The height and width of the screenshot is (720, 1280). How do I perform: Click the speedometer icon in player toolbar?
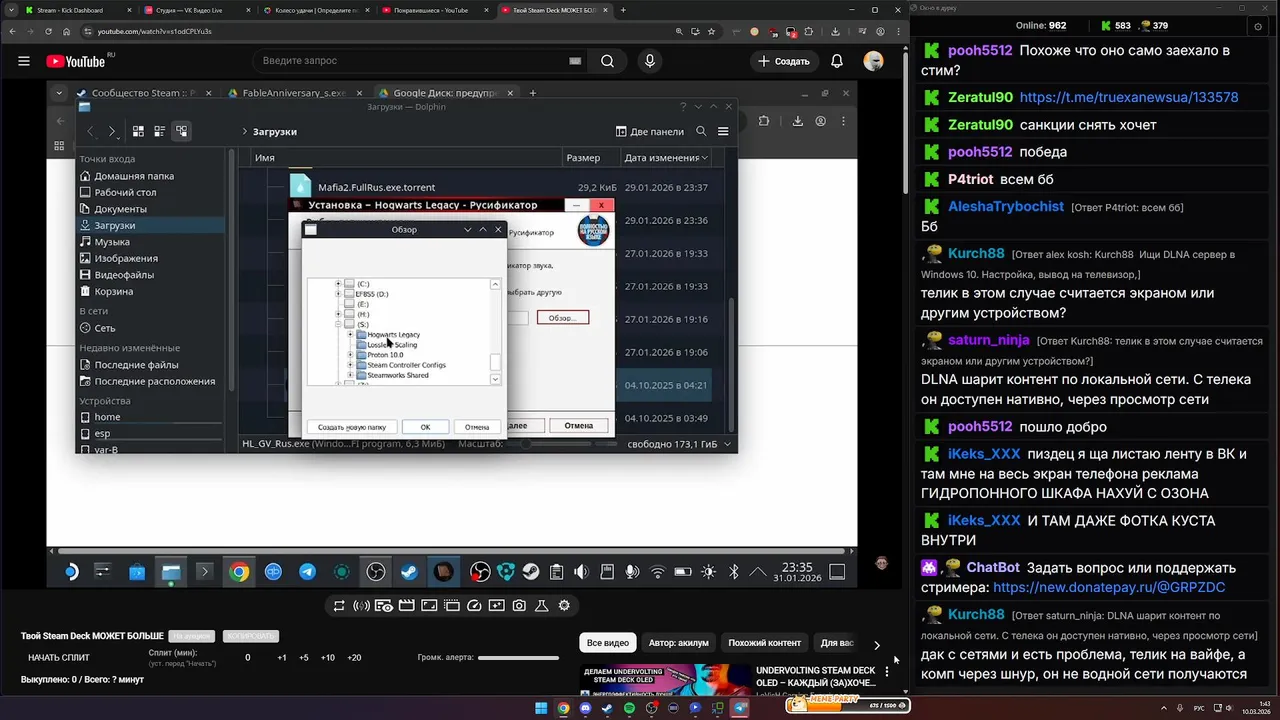click(474, 605)
